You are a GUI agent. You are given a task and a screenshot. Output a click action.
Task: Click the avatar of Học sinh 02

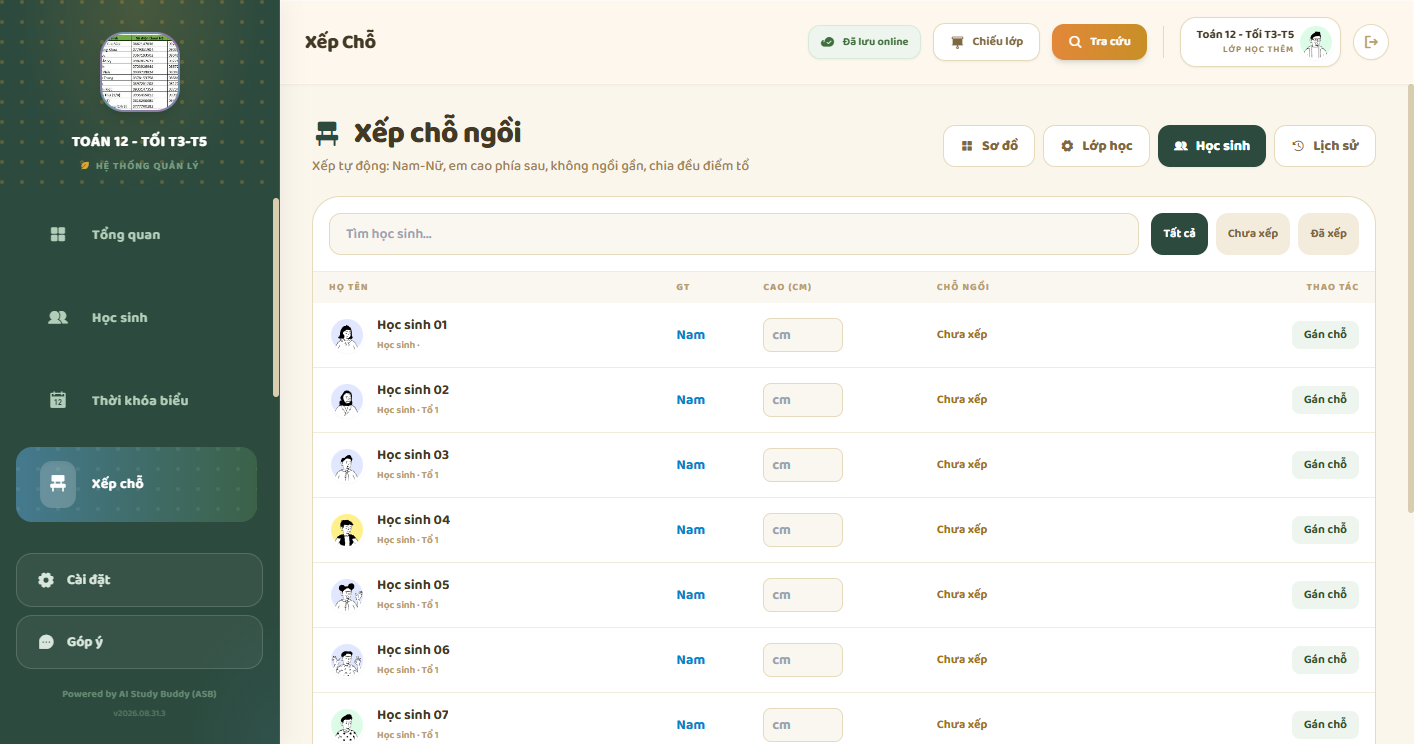(347, 400)
